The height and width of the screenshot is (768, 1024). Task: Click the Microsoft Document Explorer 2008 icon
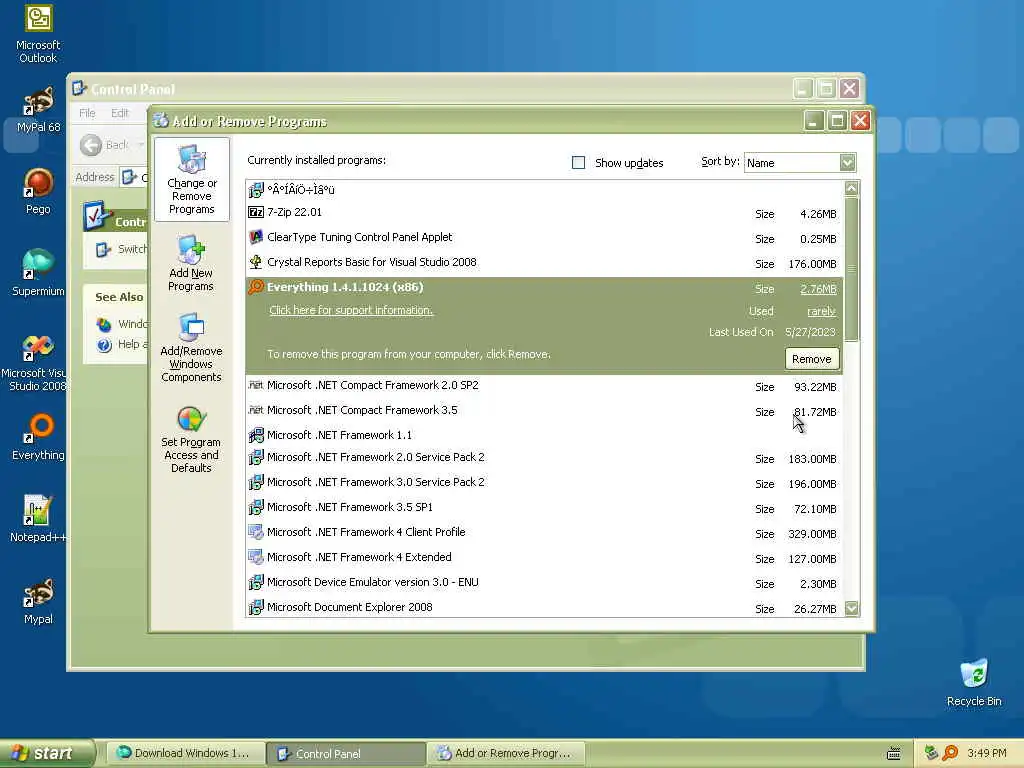tap(256, 607)
